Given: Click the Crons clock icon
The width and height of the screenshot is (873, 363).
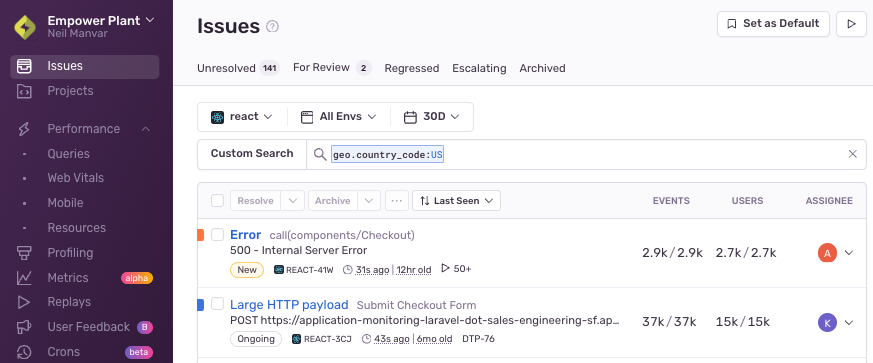Looking at the screenshot, I should coord(24,352).
